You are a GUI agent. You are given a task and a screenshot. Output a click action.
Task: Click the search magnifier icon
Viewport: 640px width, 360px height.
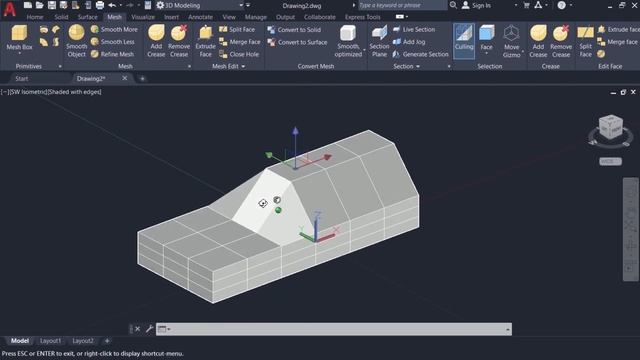tap(453, 5)
